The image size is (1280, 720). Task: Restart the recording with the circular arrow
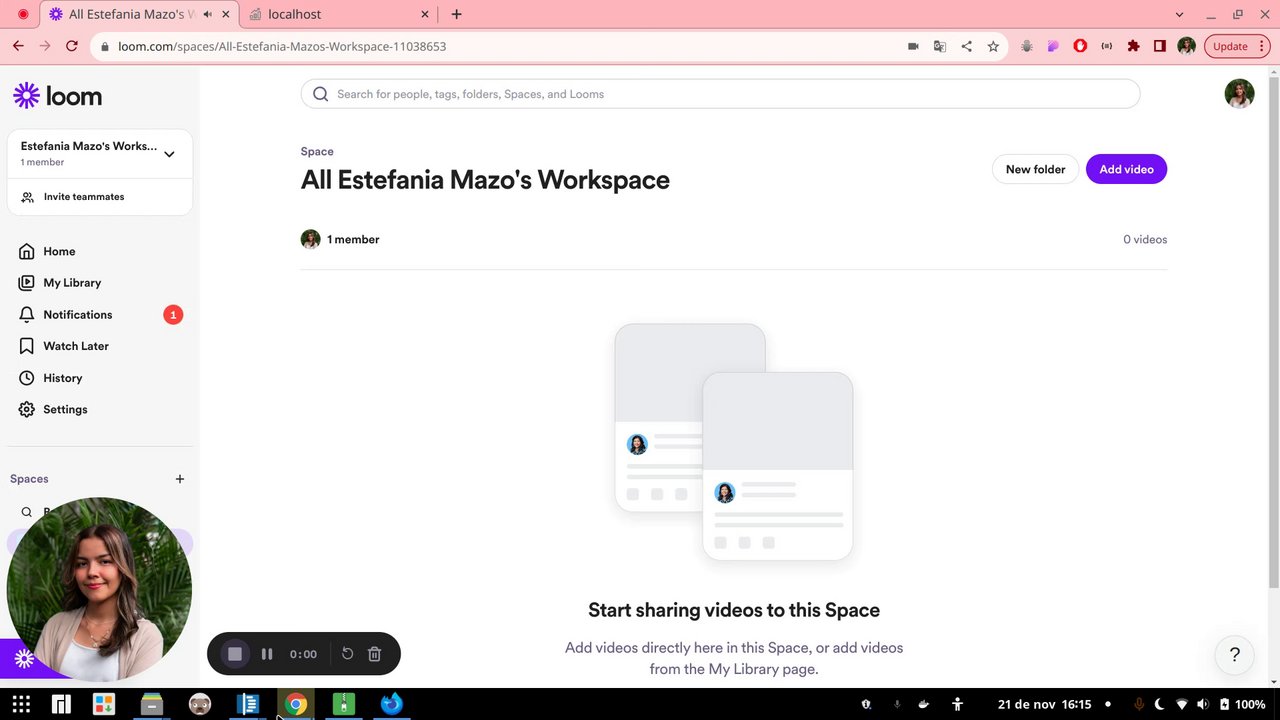(347, 654)
